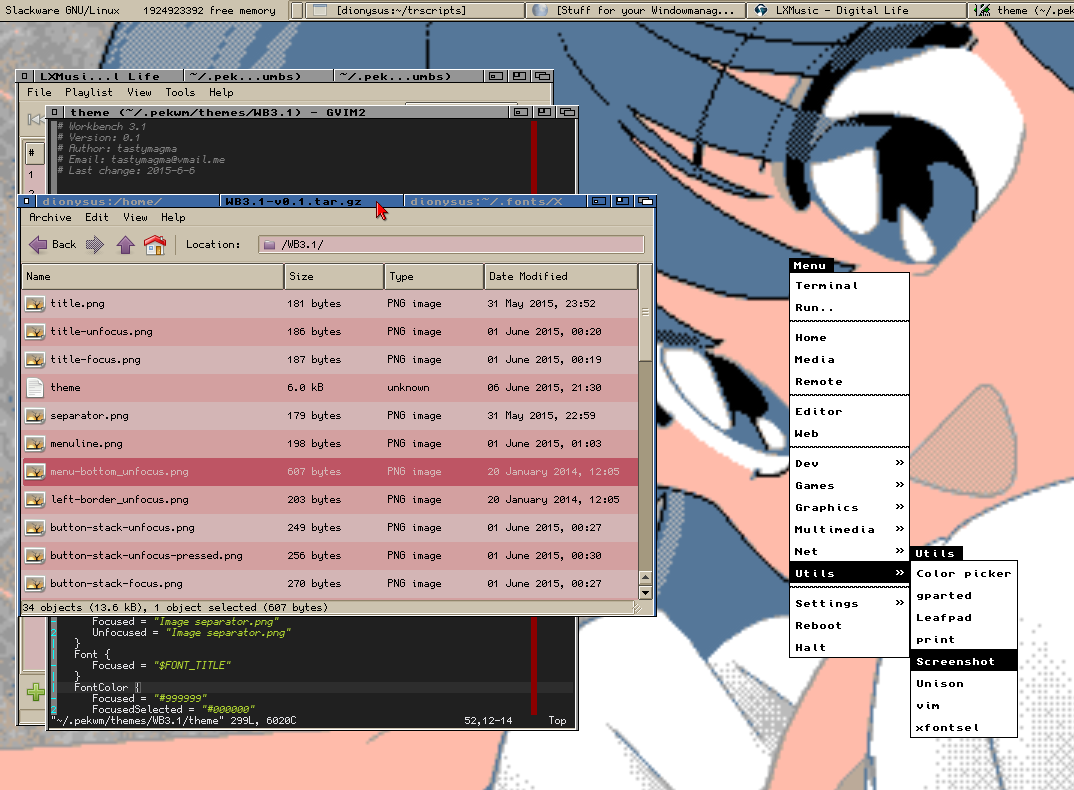Open the Edit menu in archive manager
Viewport: 1074px width, 790px height.
point(97,217)
